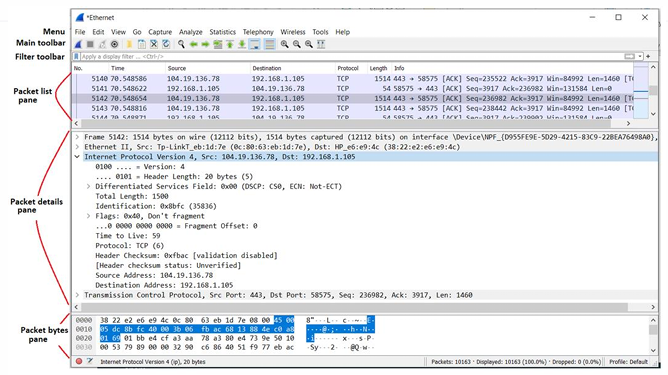Screen dimensions: 668x375
Task: Click the display filter input field
Action: 351,56
